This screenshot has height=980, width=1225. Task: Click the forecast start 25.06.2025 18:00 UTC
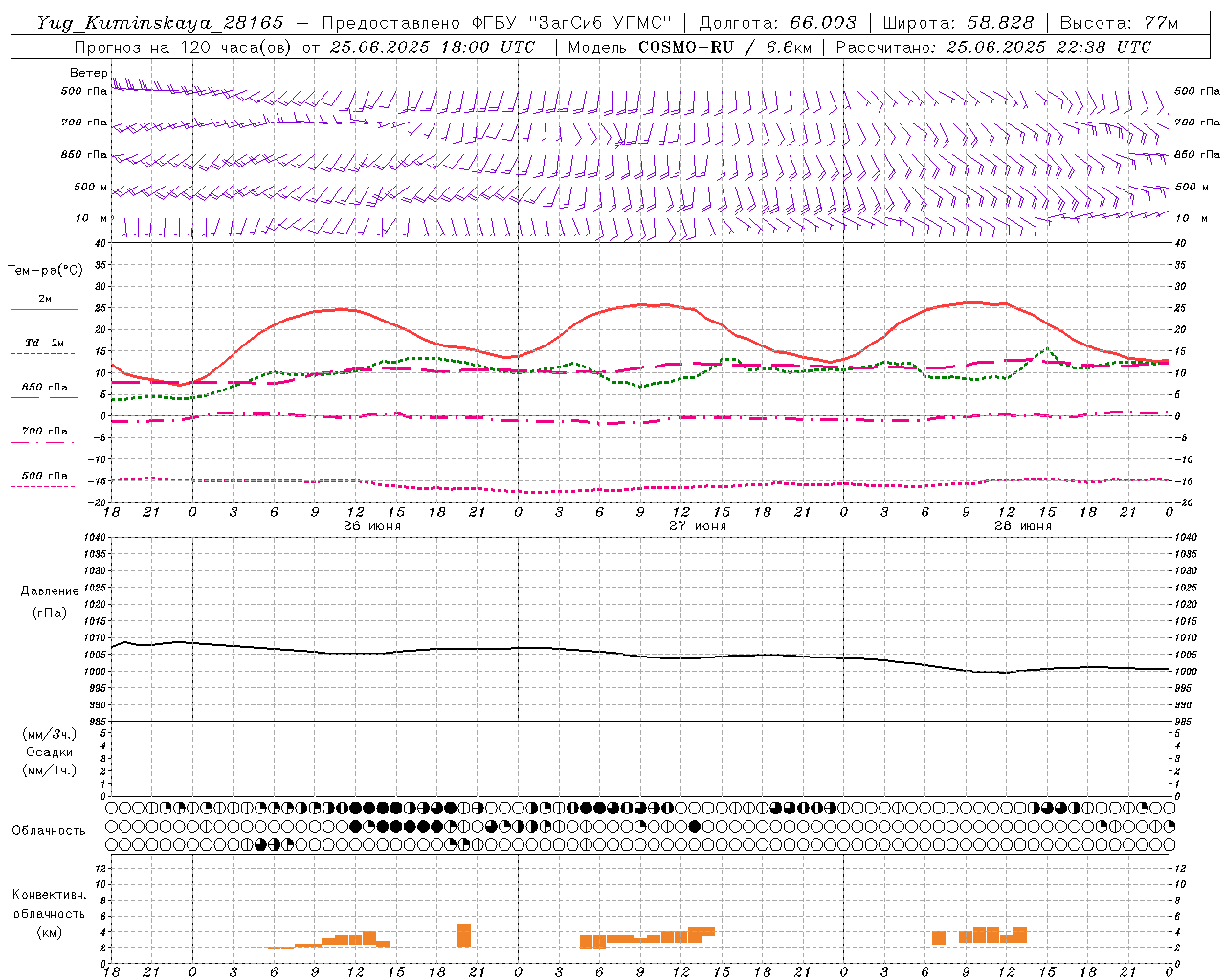coord(432,47)
